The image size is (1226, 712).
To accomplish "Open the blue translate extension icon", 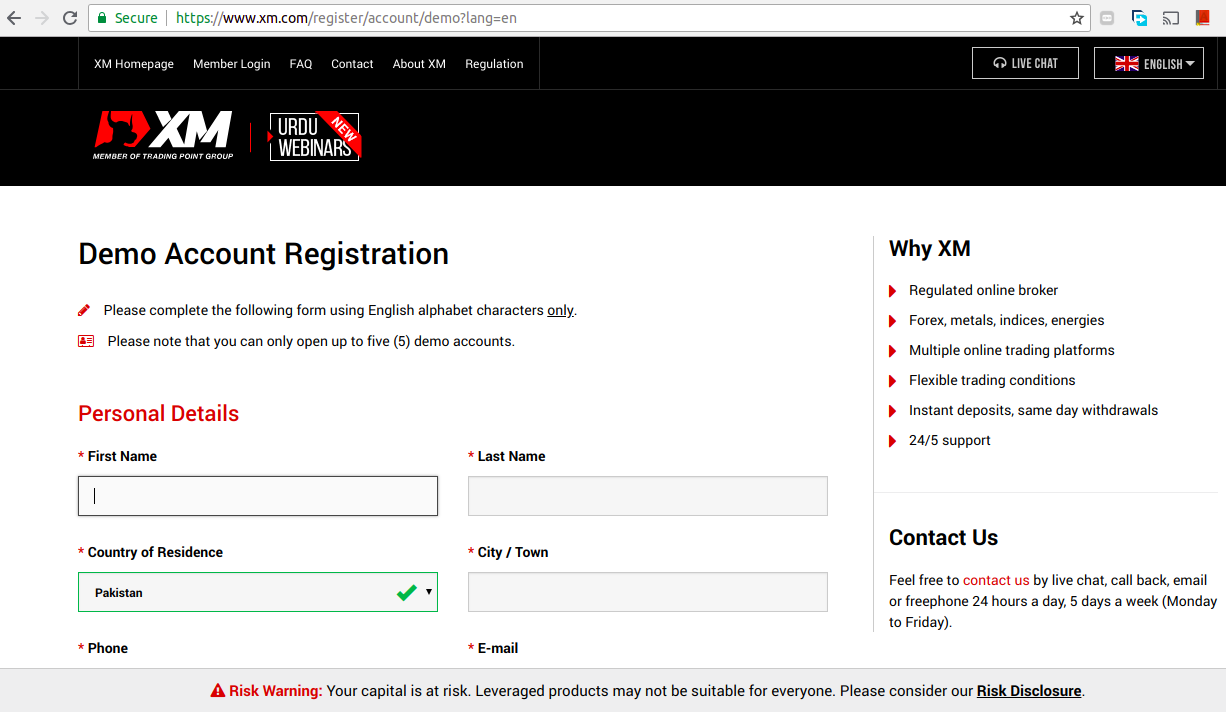I will click(1139, 18).
